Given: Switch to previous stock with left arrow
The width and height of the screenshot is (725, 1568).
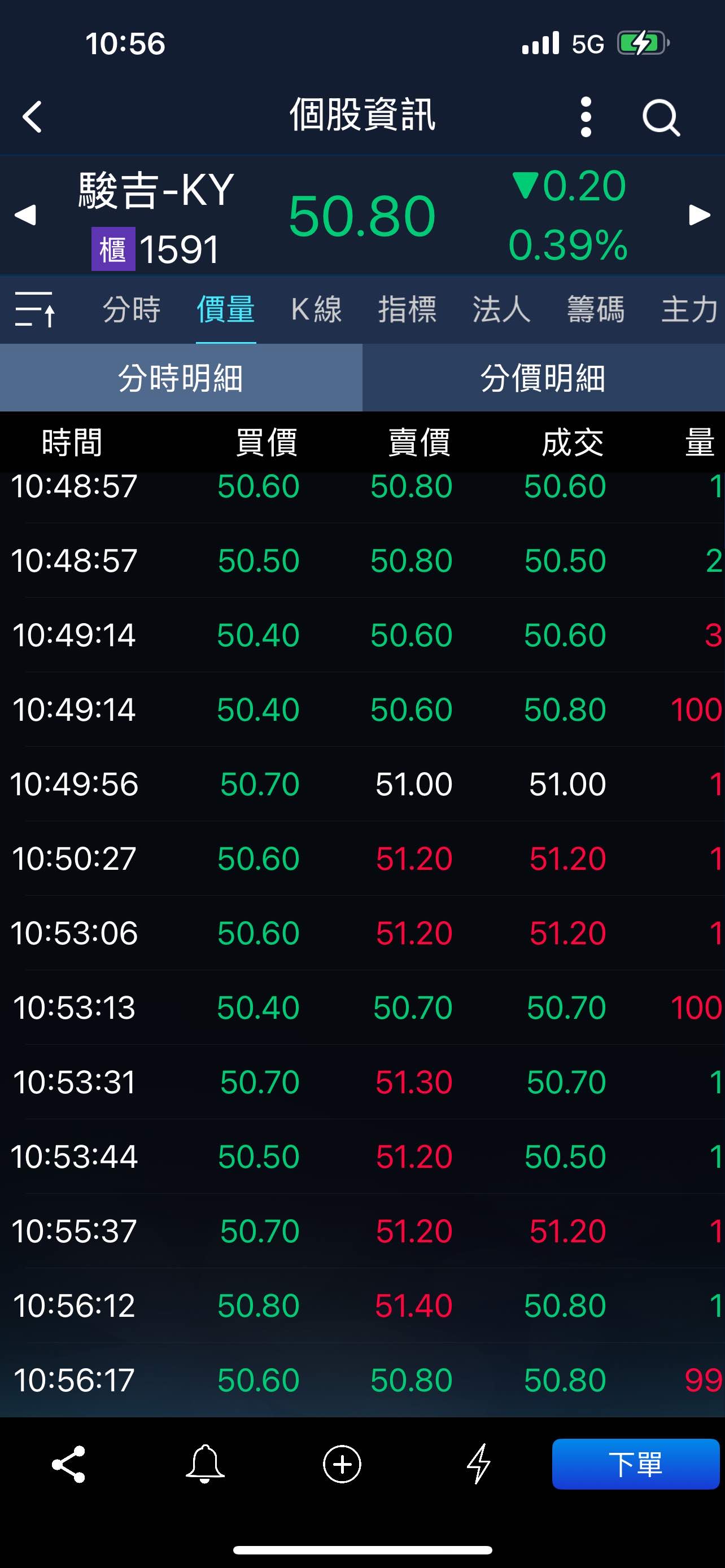Looking at the screenshot, I should 25,215.
